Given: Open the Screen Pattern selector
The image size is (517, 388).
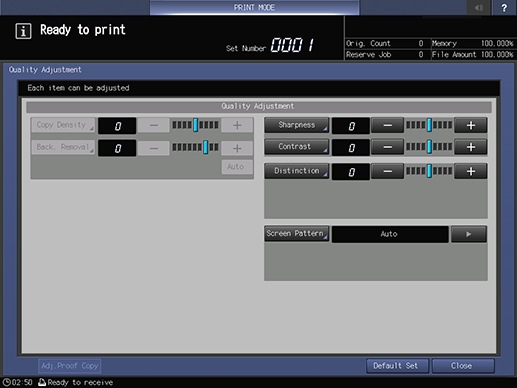Looking at the screenshot, I should 297,234.
